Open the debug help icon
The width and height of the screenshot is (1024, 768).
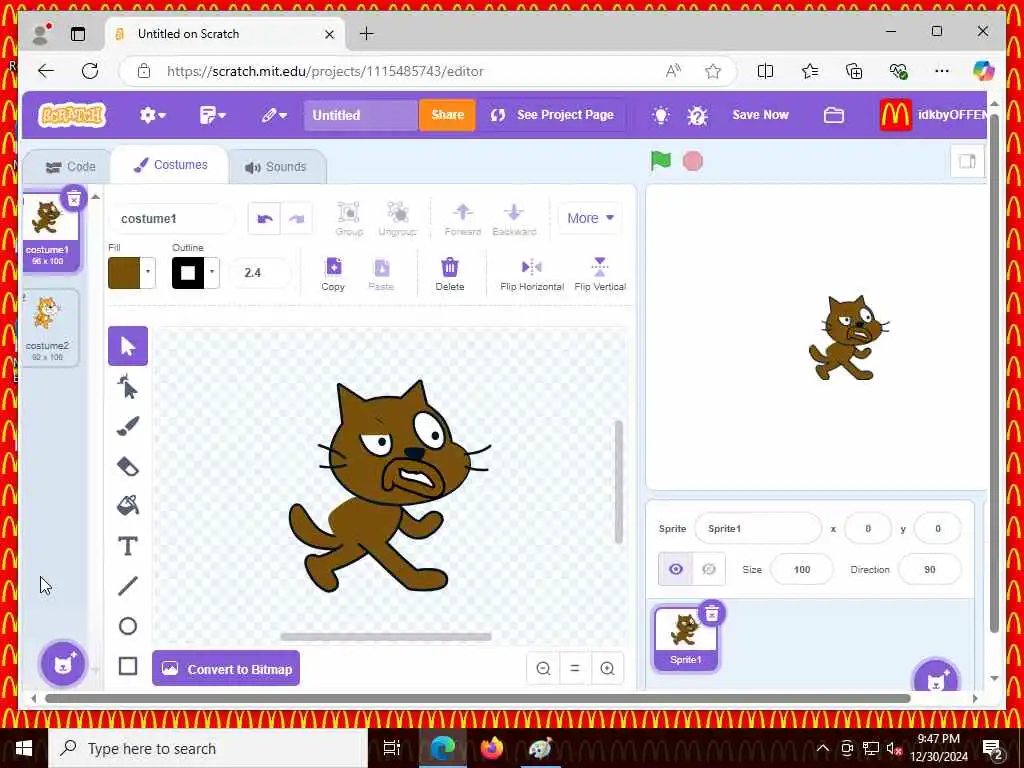point(697,116)
